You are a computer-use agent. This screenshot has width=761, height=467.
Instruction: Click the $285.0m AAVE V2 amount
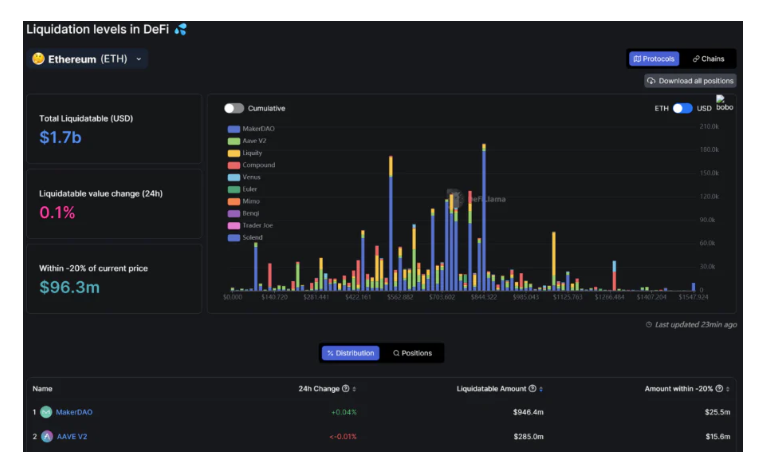click(529, 436)
